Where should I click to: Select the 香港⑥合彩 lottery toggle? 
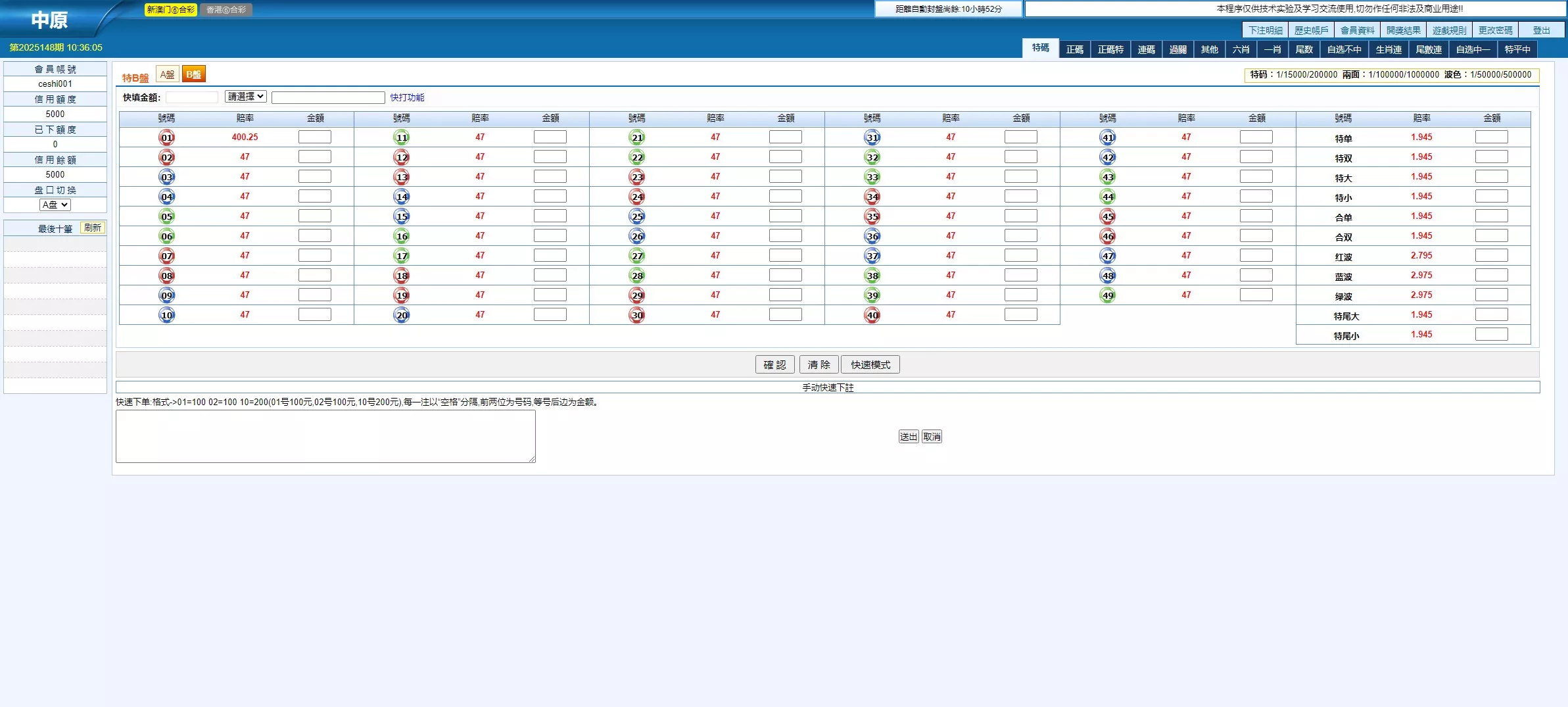226,10
